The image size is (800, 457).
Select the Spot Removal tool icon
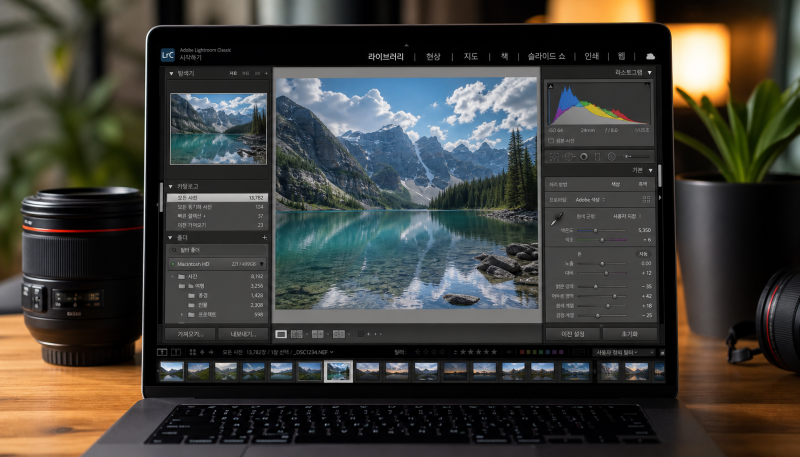click(x=569, y=157)
